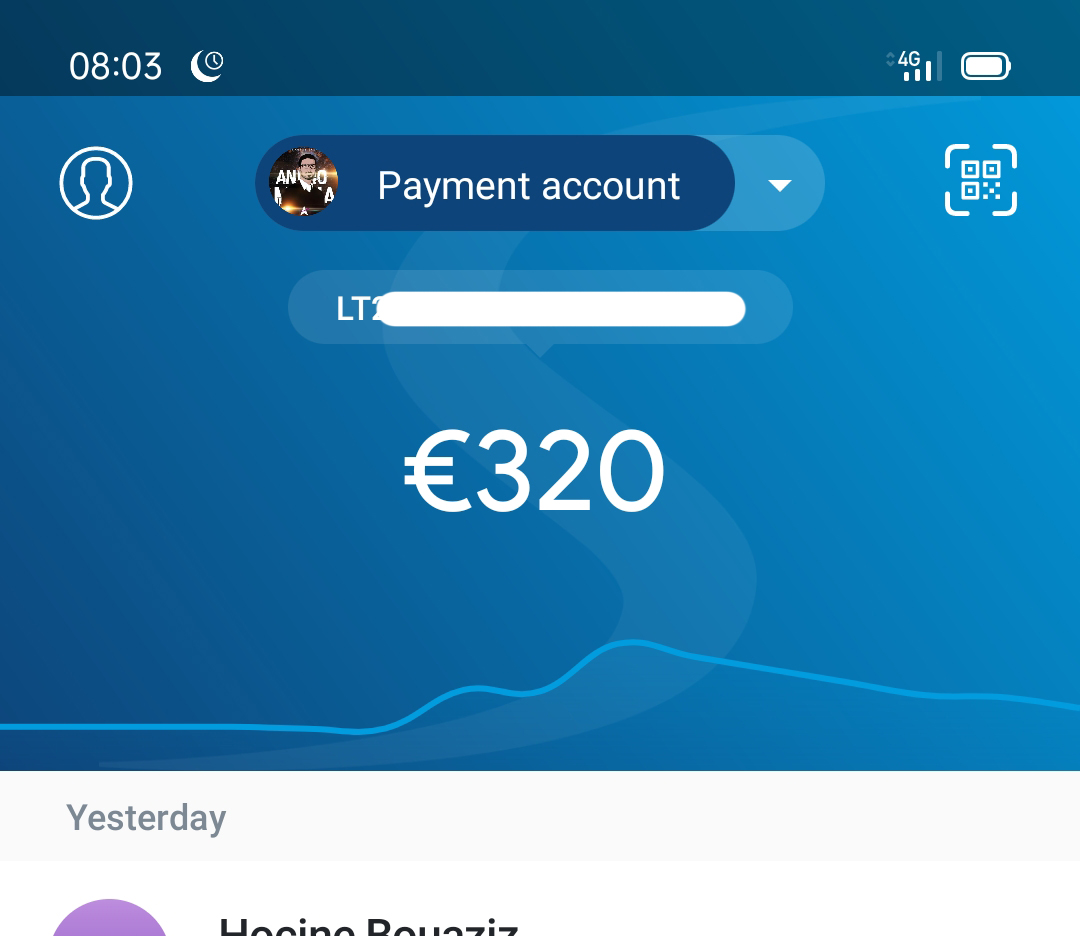The width and height of the screenshot is (1080, 936).
Task: Tap the white redacted IBAN bar
Action: pyautogui.click(x=561, y=309)
